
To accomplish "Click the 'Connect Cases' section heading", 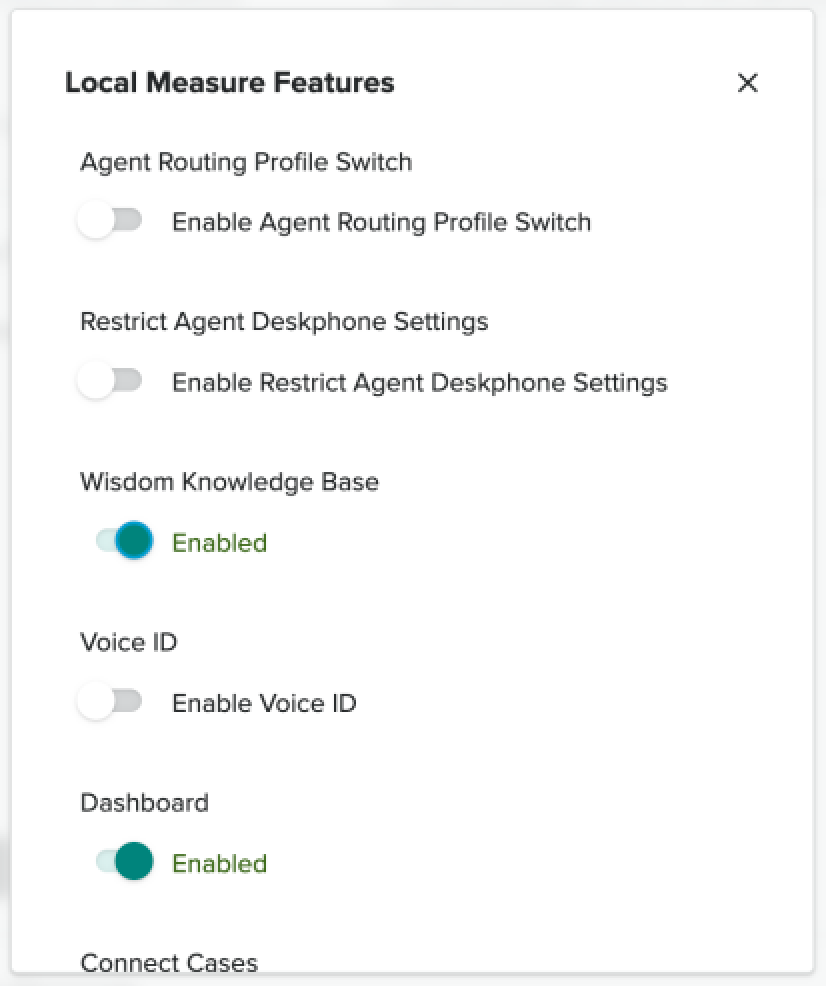I will [x=168, y=962].
